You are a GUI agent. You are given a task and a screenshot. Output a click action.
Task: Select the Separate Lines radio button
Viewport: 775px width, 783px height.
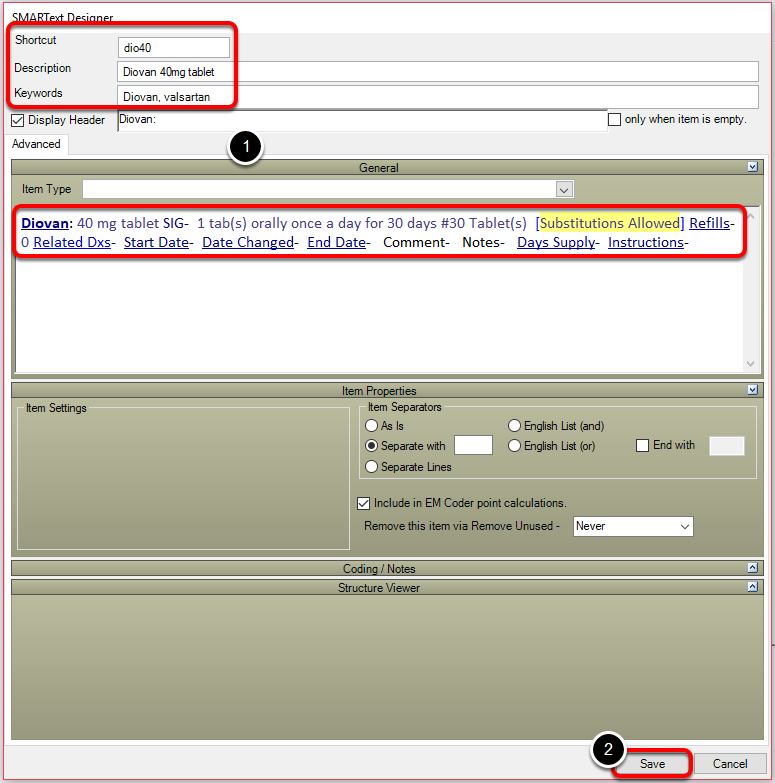click(x=371, y=466)
